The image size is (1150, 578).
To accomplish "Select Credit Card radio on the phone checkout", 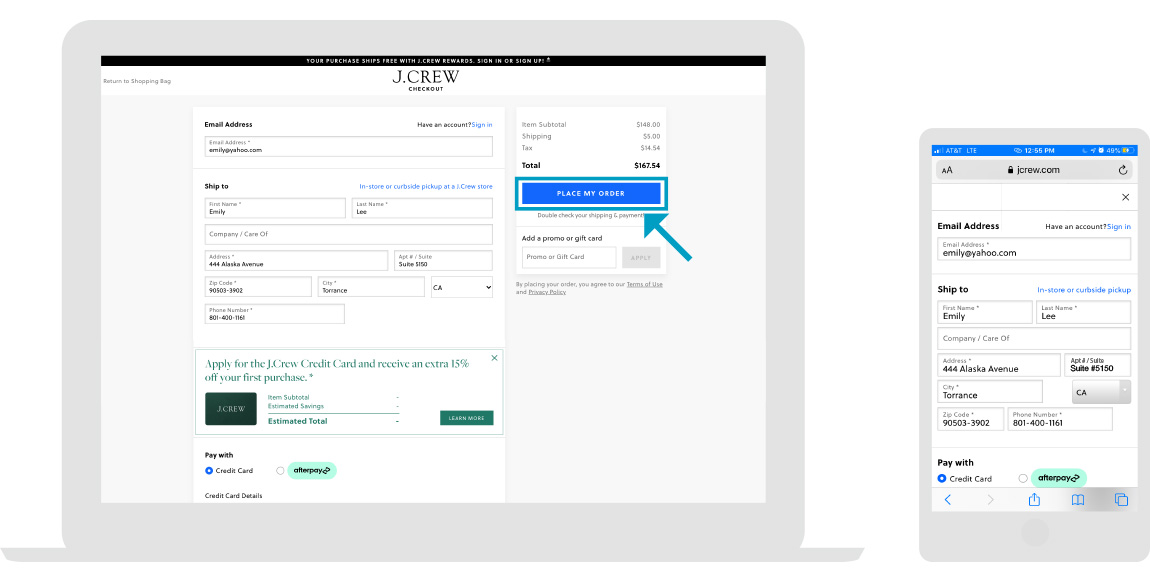I will coord(942,478).
